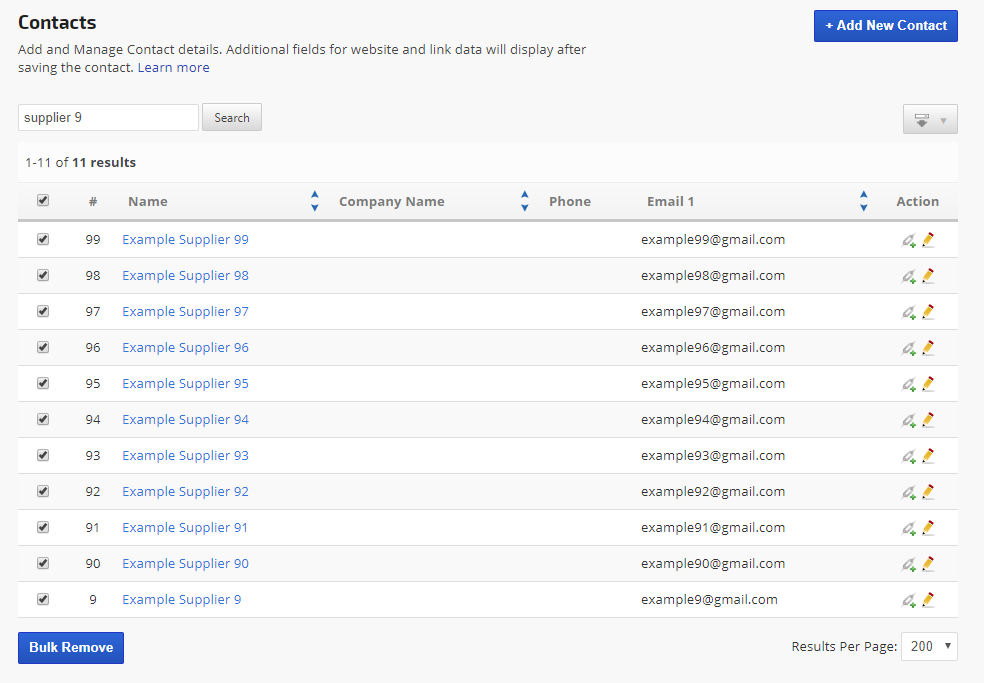Add link to Example Supplier 95
This screenshot has width=984, height=683.
[908, 384]
